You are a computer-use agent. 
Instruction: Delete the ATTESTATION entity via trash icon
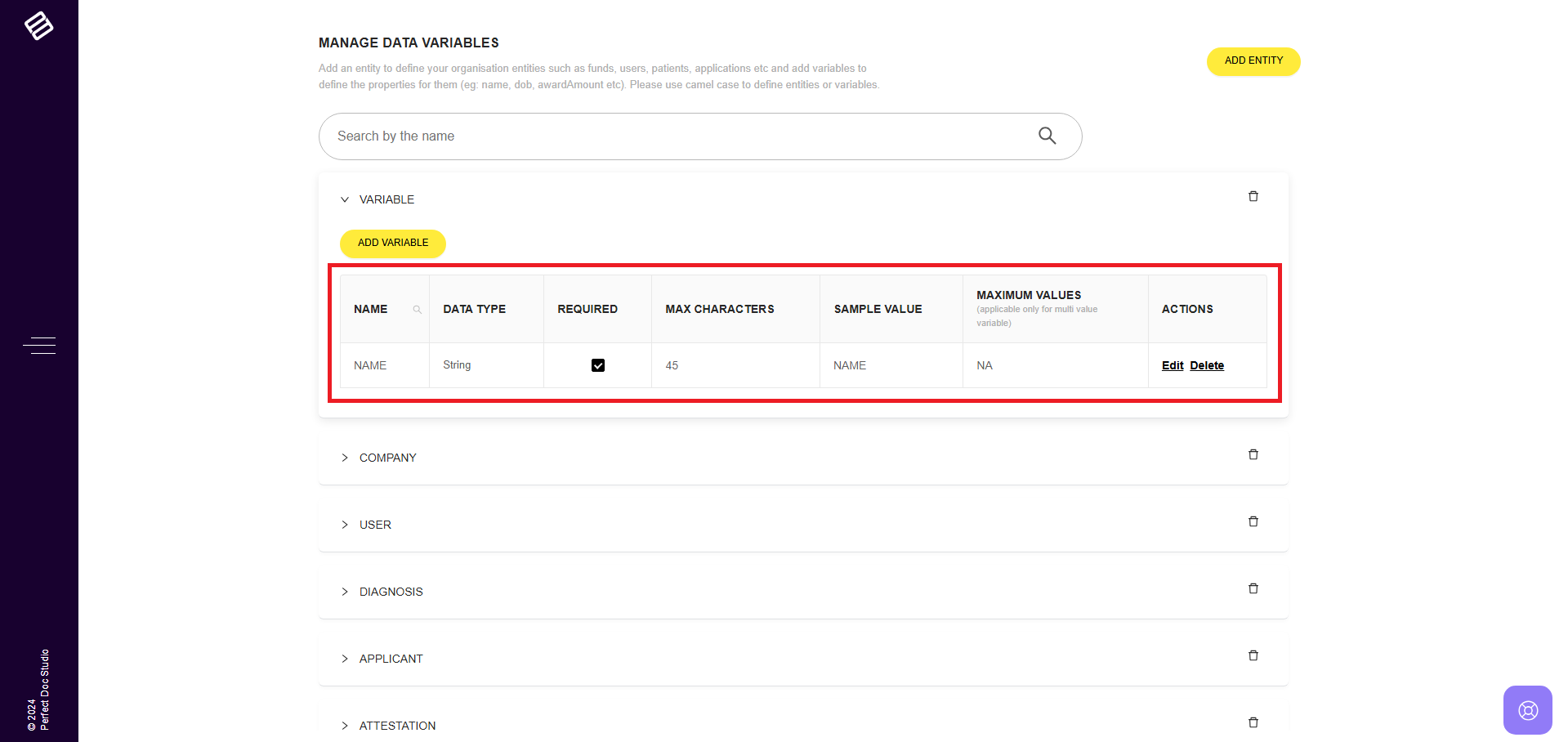click(1253, 722)
